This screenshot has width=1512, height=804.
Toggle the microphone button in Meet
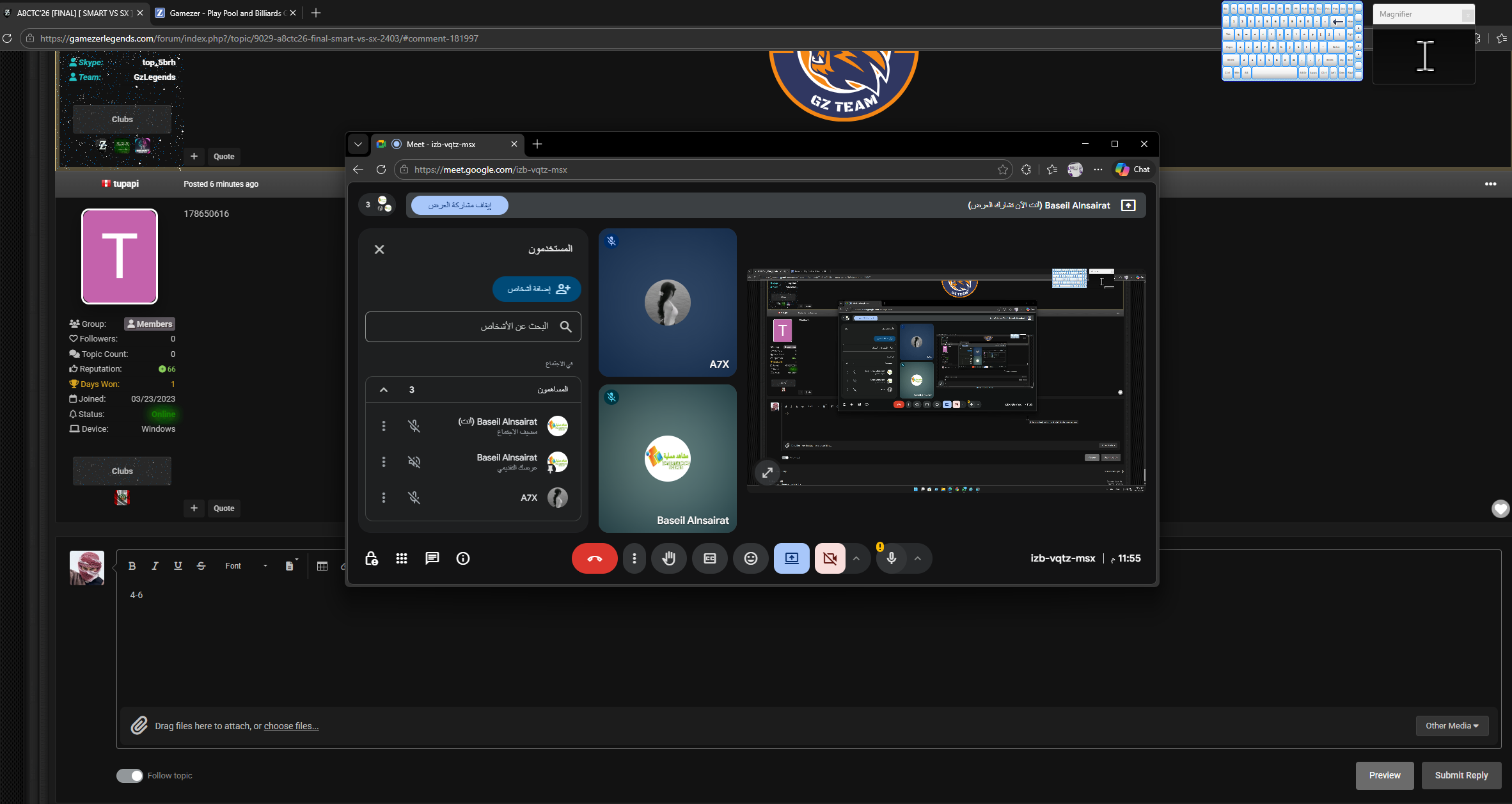click(891, 558)
